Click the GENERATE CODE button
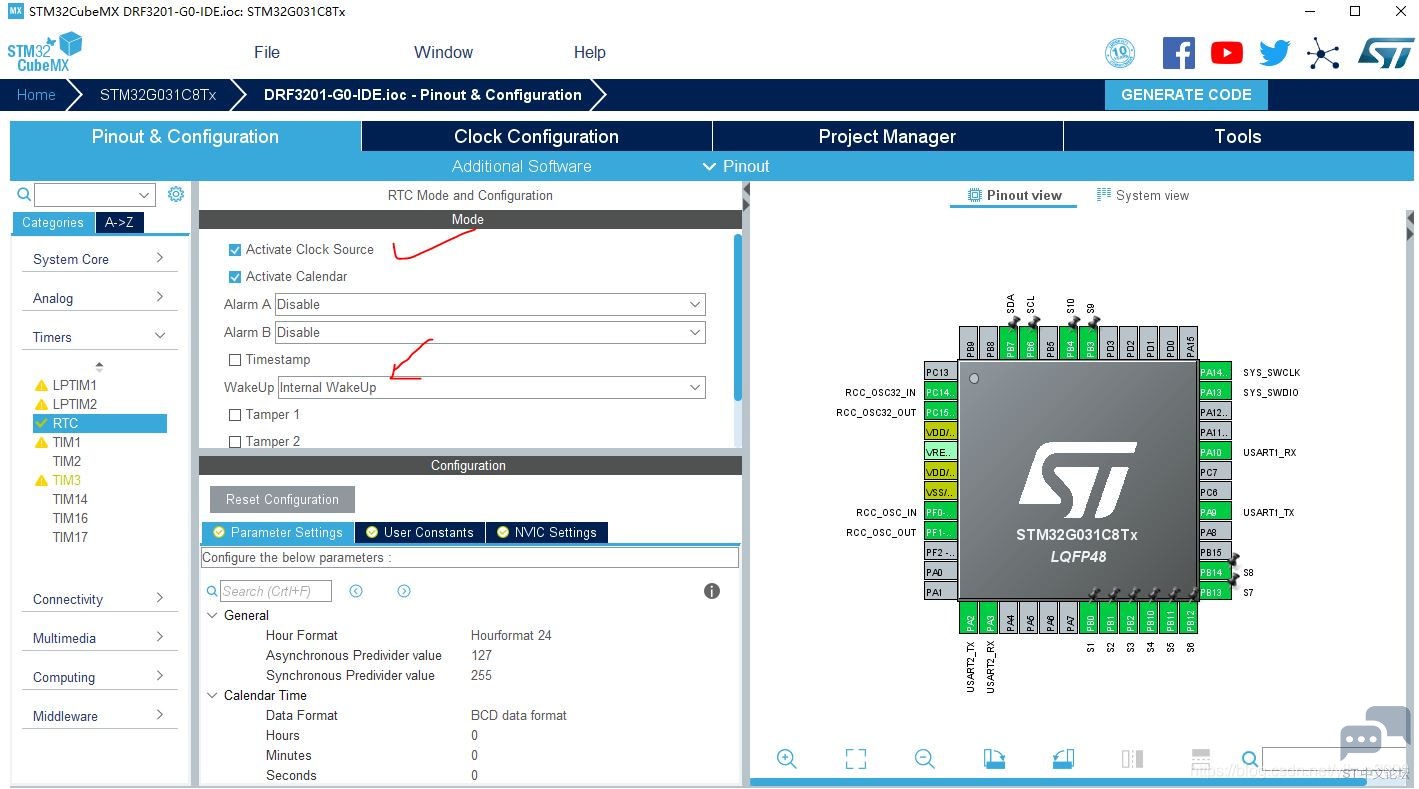 point(1186,95)
